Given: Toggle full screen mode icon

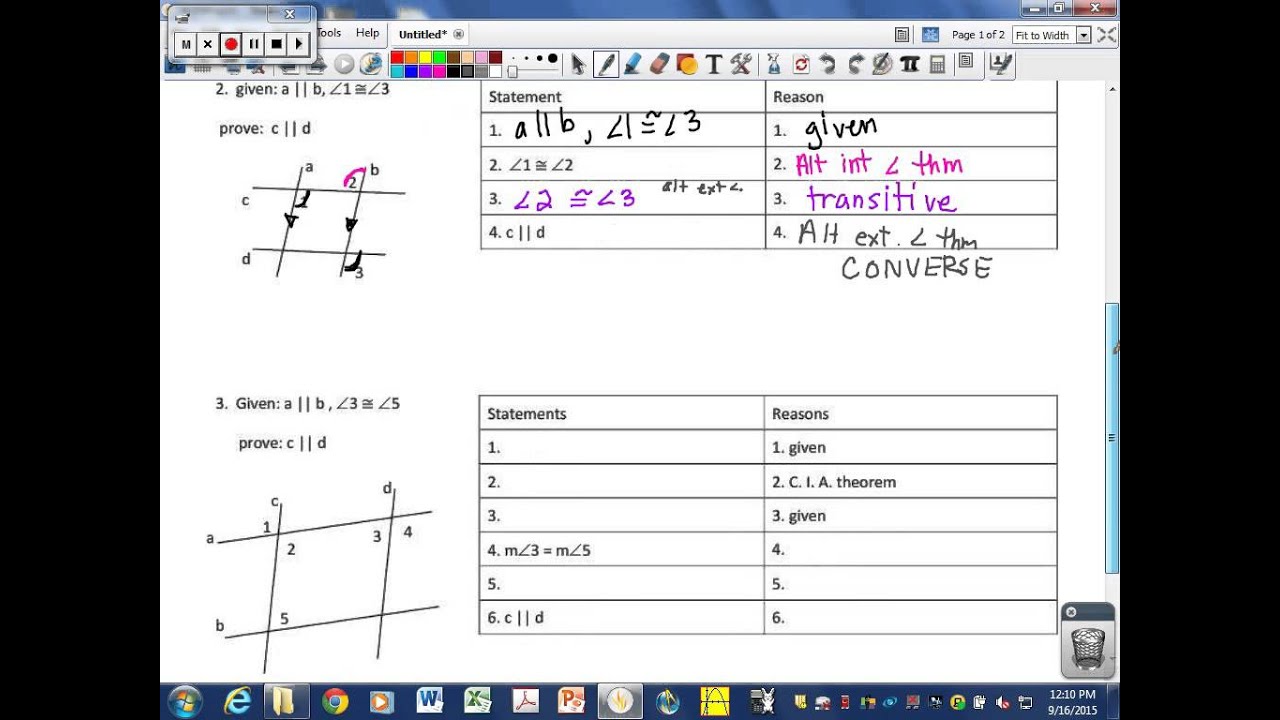Looking at the screenshot, I should coord(1106,34).
